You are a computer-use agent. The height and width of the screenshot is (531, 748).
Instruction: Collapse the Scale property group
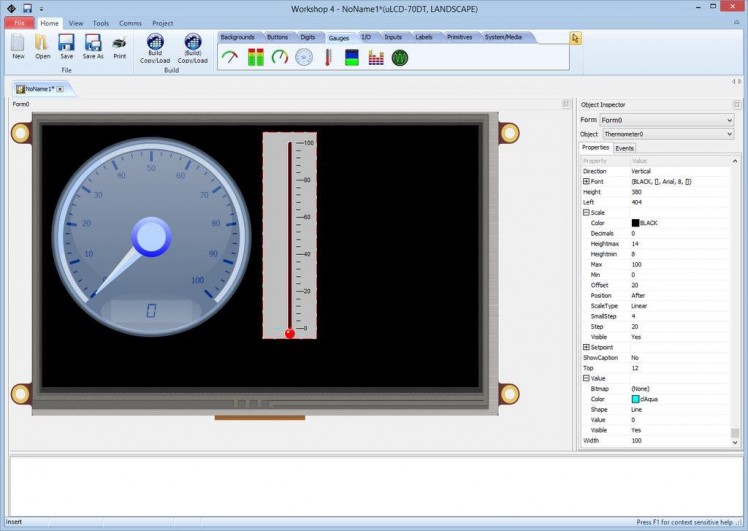pyautogui.click(x=586, y=213)
